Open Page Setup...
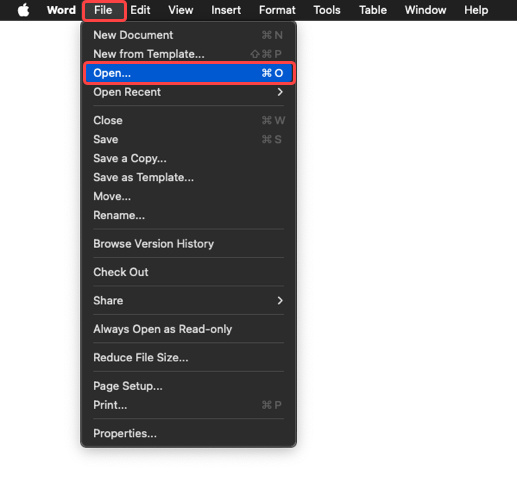This screenshot has width=517, height=496. (x=188, y=386)
